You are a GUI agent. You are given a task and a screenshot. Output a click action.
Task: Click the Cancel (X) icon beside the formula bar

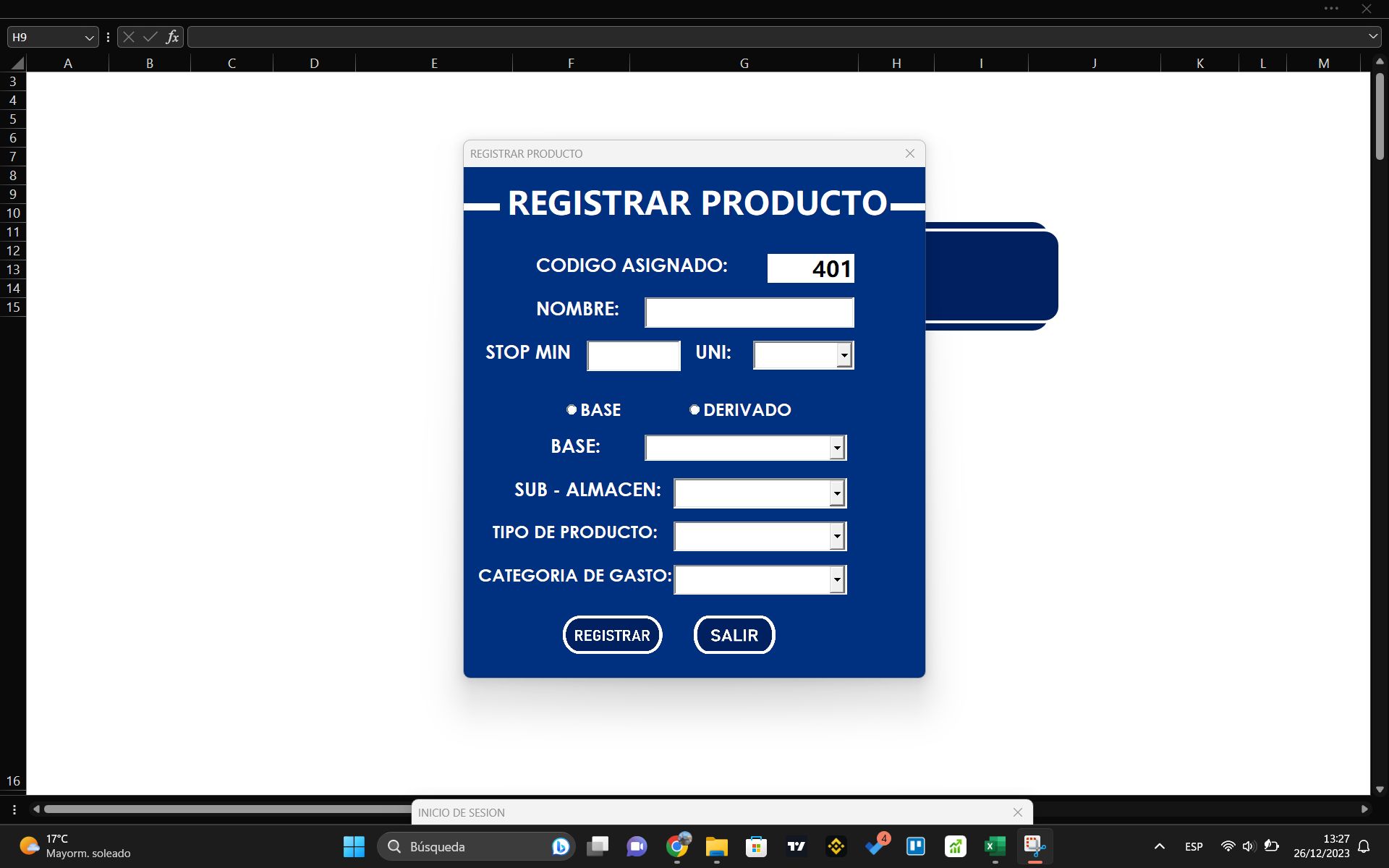[x=128, y=36]
